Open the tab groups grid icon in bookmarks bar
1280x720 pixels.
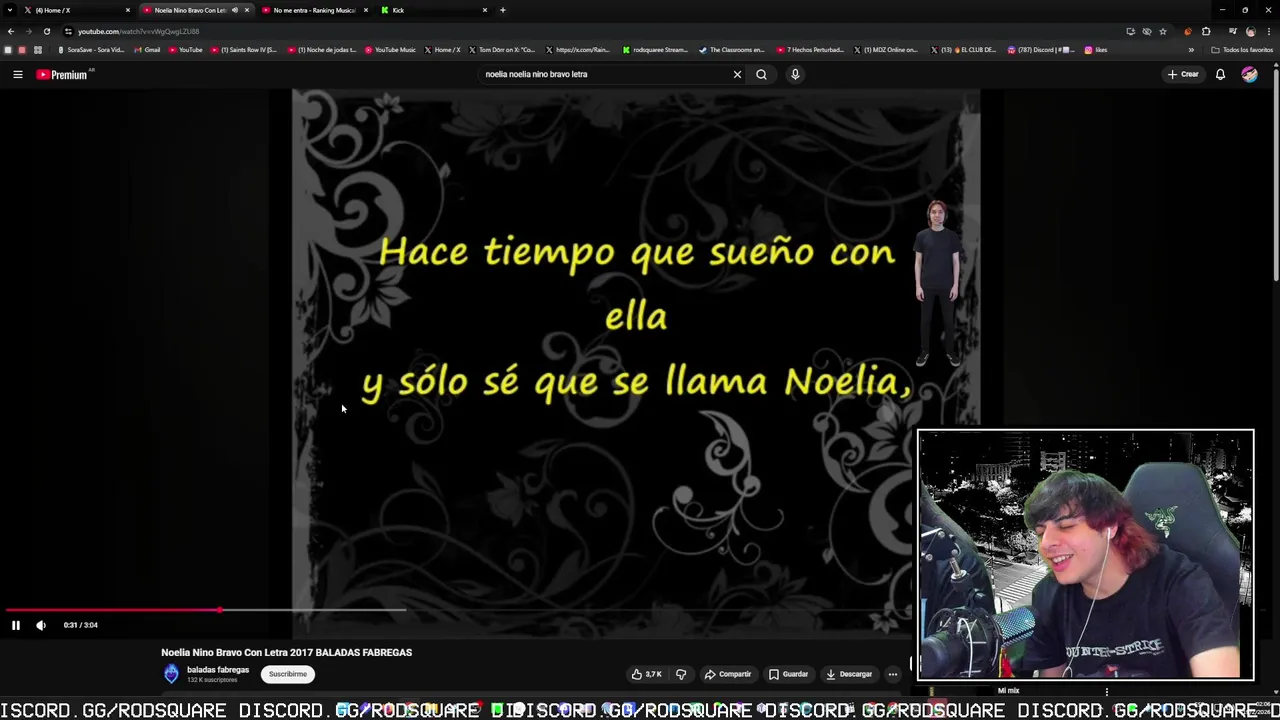pyautogui.click(x=38, y=50)
